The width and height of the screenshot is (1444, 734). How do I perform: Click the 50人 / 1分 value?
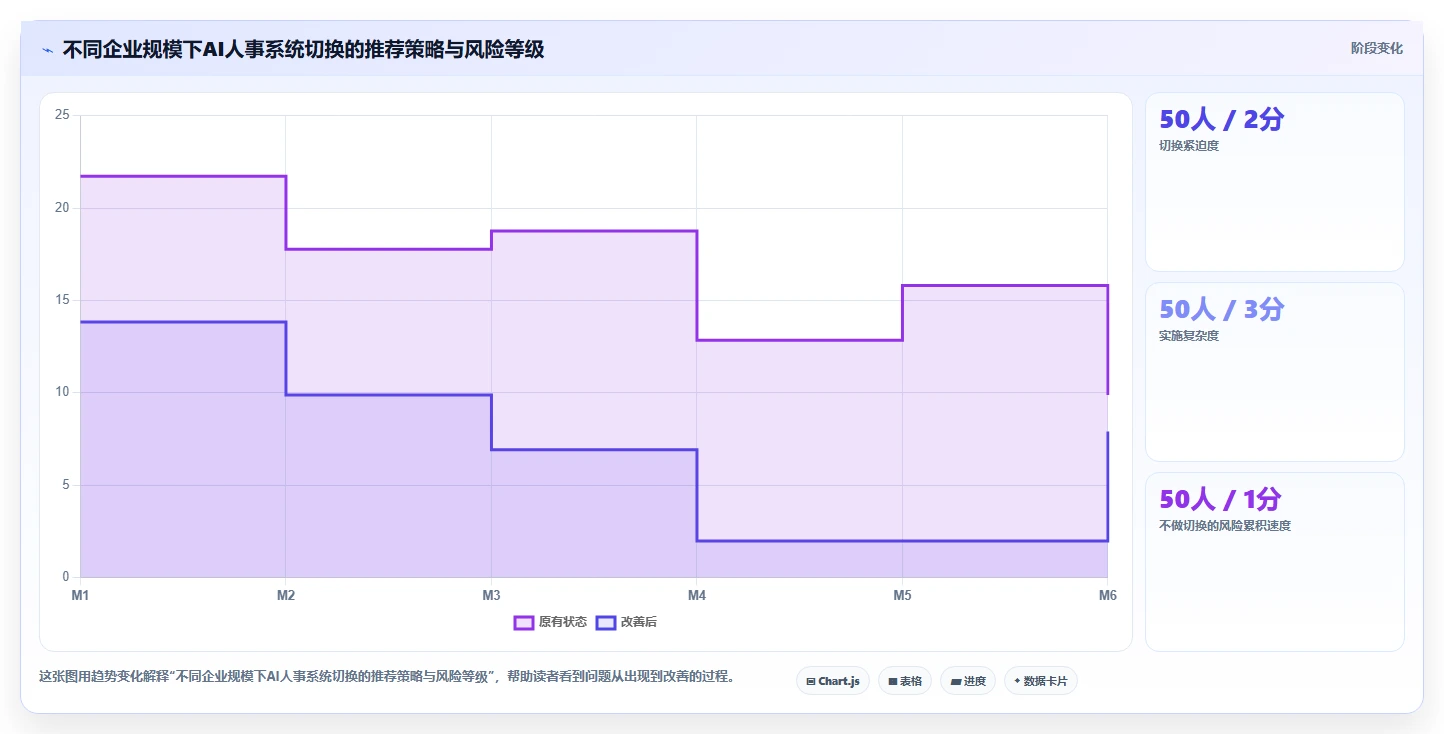click(1220, 499)
